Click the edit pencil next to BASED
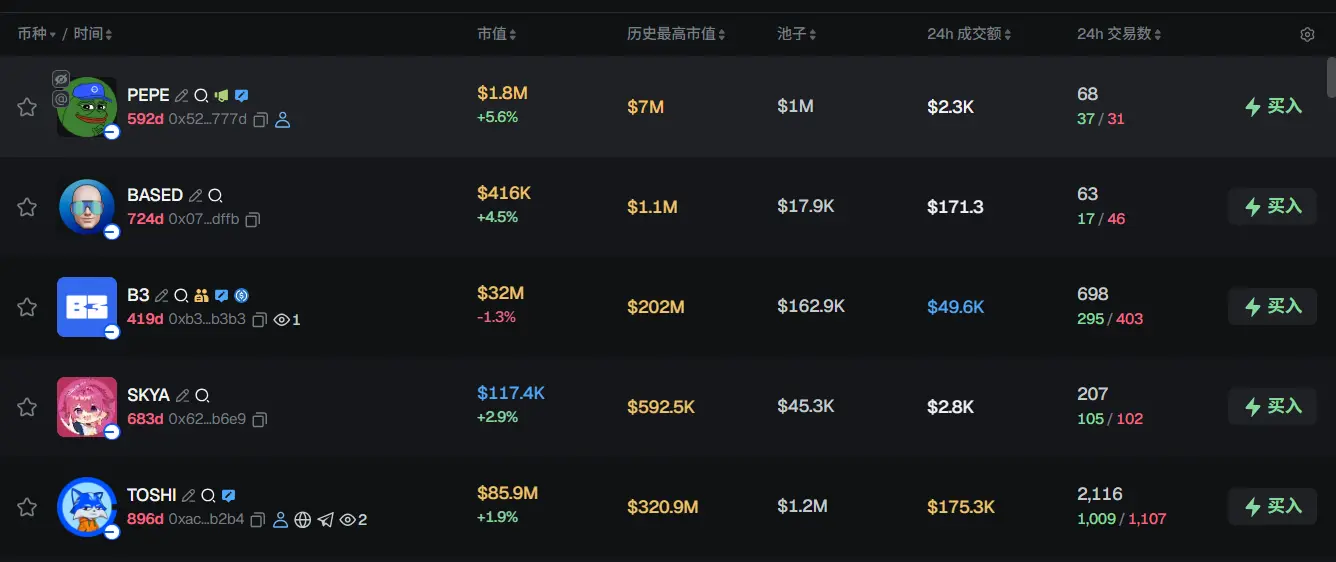The image size is (1336, 562). click(196, 196)
